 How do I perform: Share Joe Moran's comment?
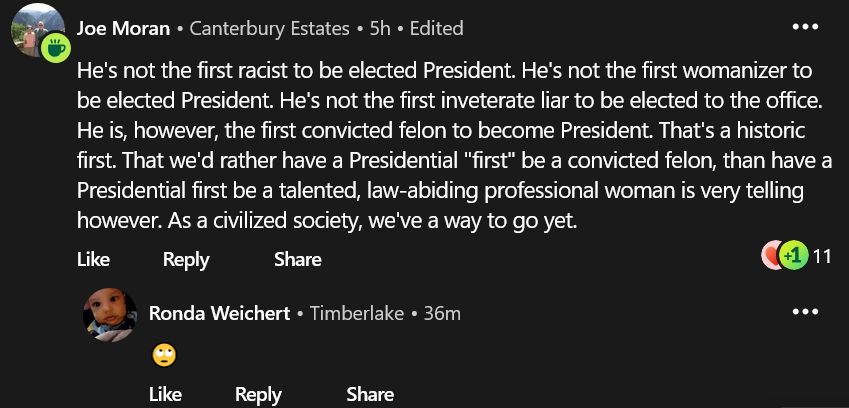(x=297, y=259)
